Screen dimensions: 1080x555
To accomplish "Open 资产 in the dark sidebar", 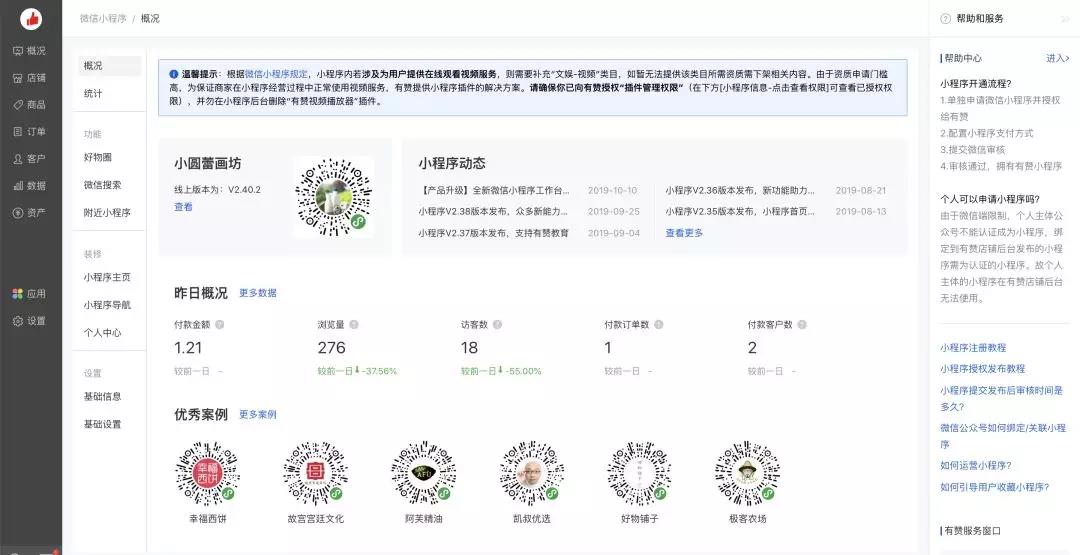I will click(30, 213).
